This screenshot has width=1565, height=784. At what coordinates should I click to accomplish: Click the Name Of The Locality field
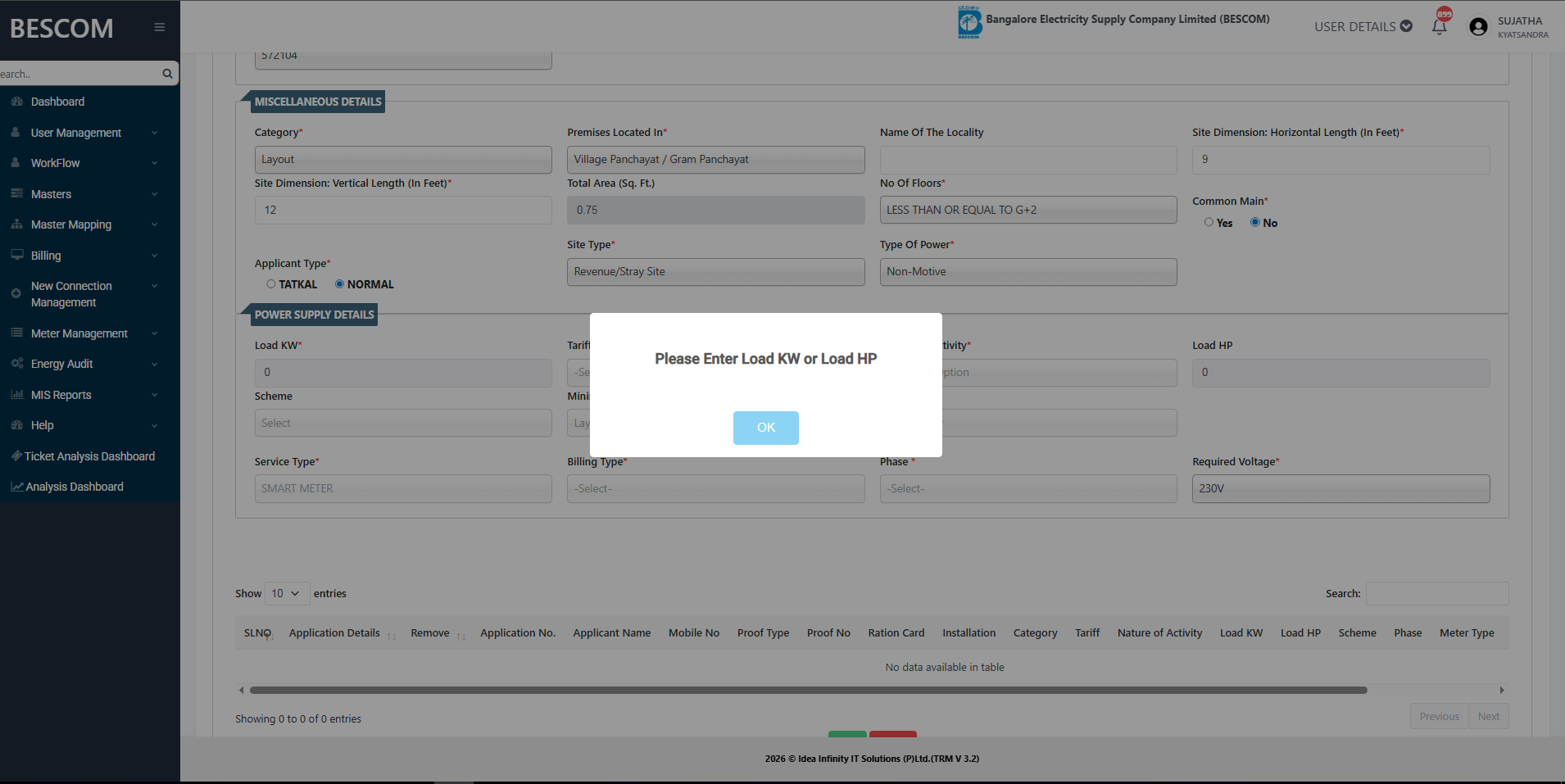pos(1028,160)
